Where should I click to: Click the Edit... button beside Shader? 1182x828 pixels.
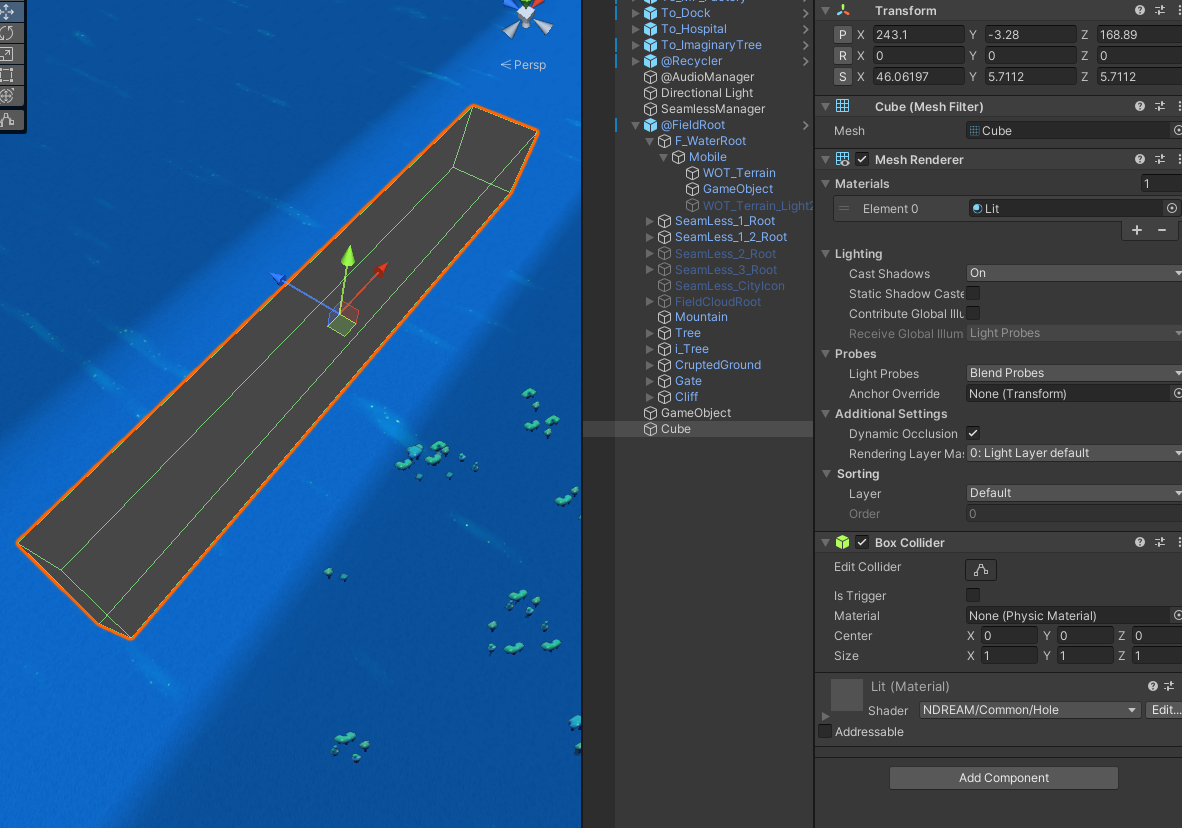(x=1164, y=710)
